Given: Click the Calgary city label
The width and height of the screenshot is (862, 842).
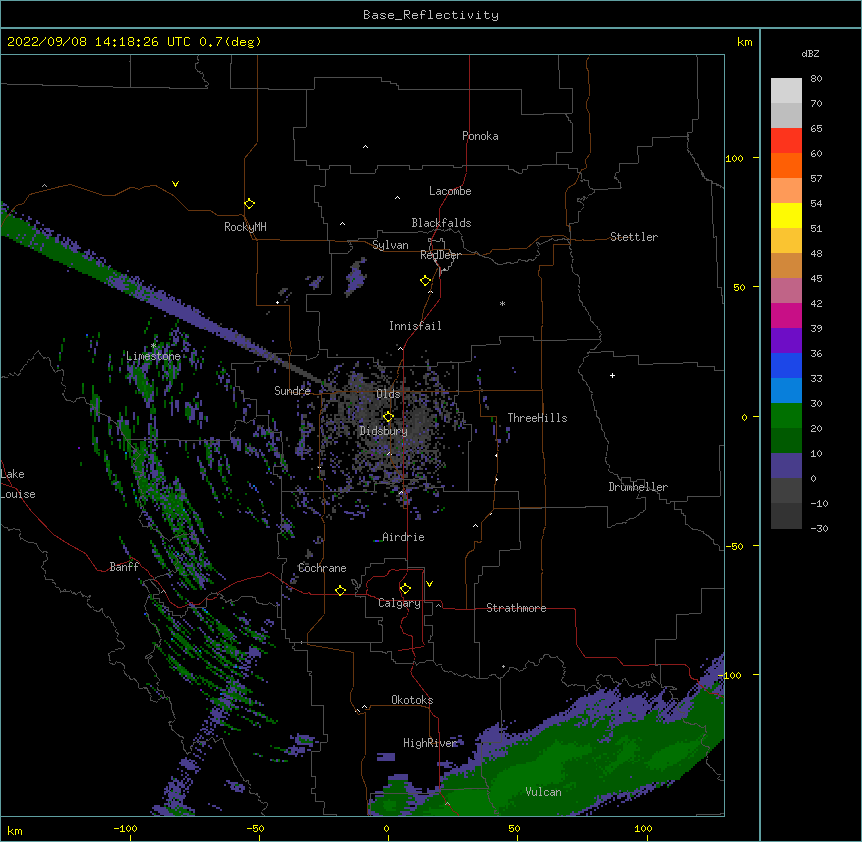Looking at the screenshot, I should pos(399,603).
